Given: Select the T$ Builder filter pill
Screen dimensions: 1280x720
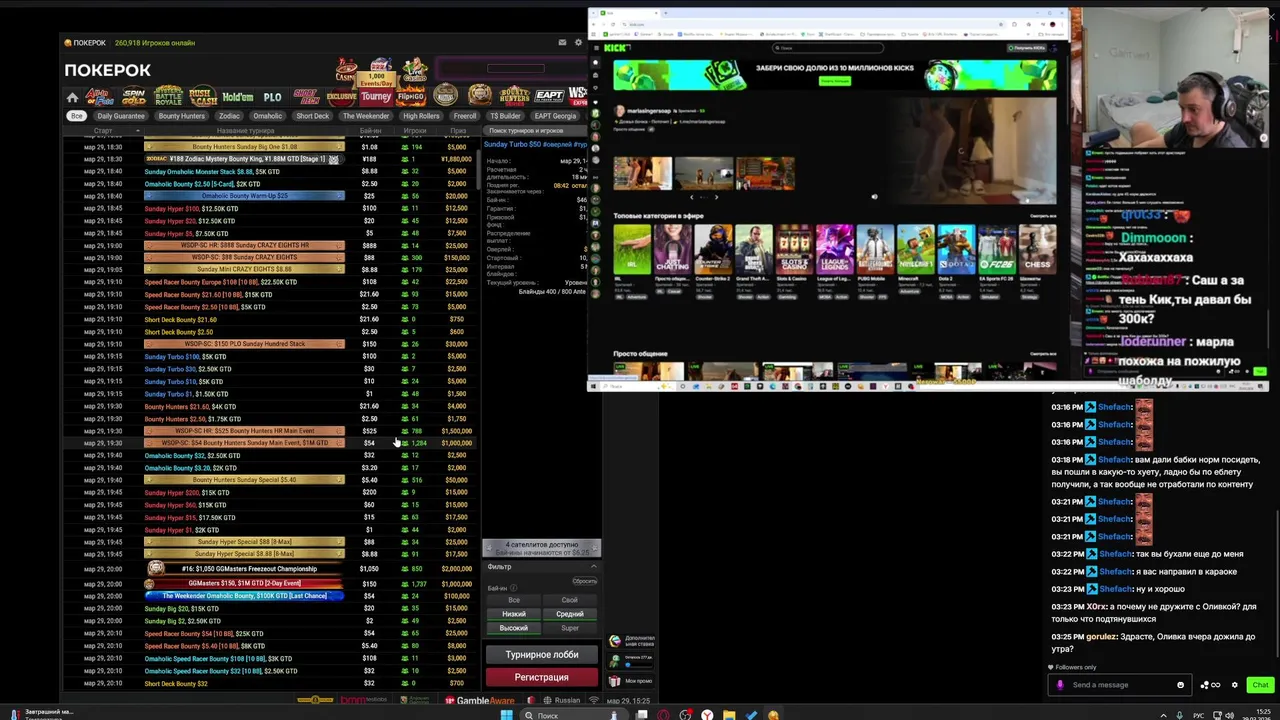Looking at the screenshot, I should (x=505, y=116).
